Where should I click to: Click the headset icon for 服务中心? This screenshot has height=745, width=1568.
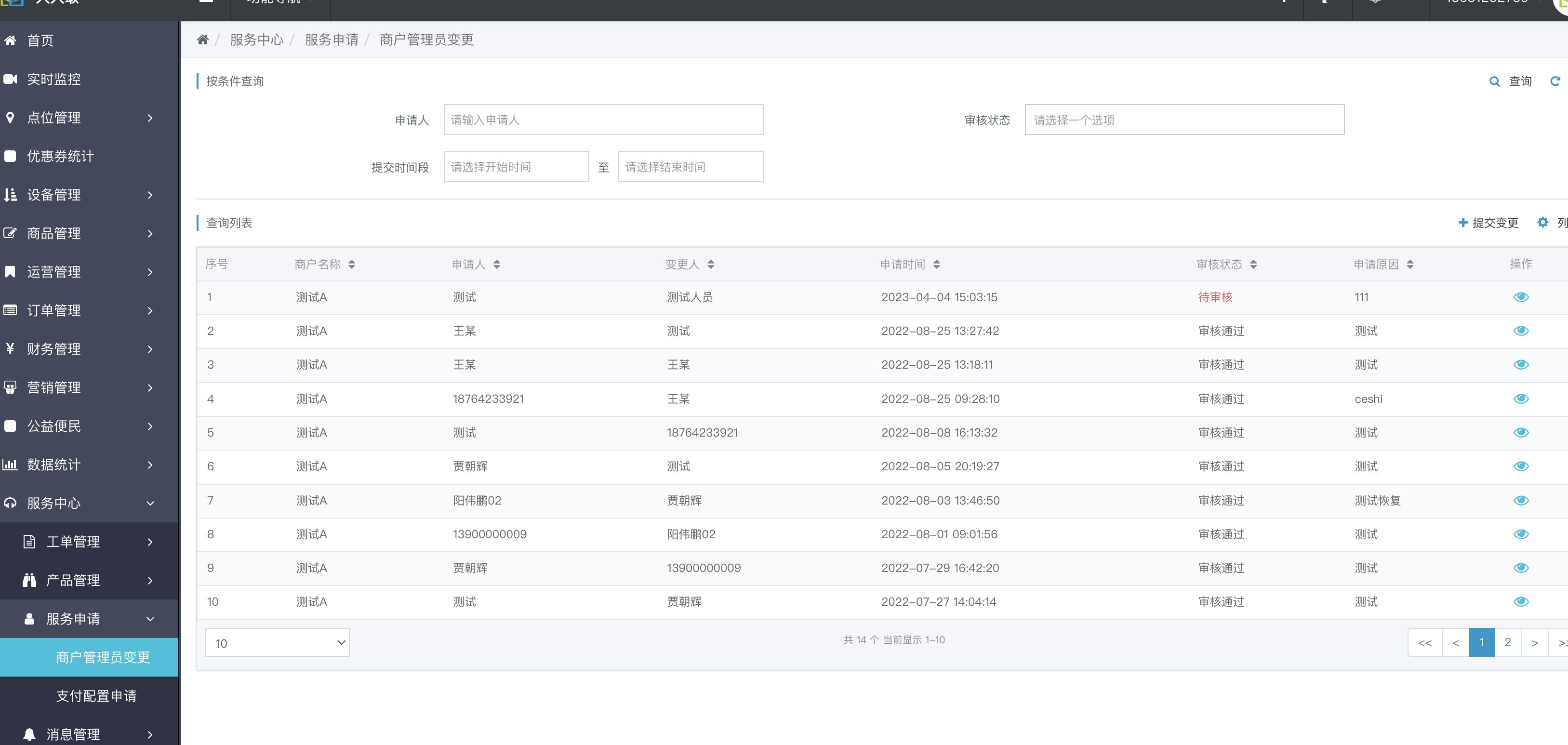tap(10, 504)
